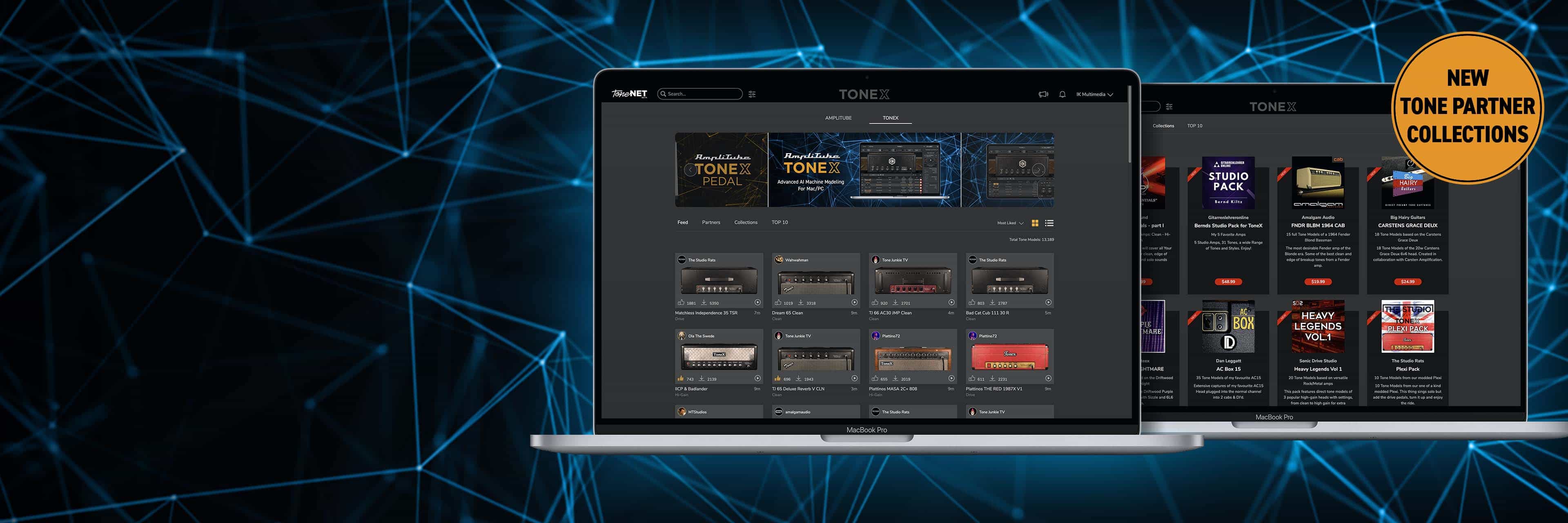Viewport: 1568px width, 523px height.
Task: Download TJ 65 Deluxe Reverb V CLN tone
Action: 798,378
